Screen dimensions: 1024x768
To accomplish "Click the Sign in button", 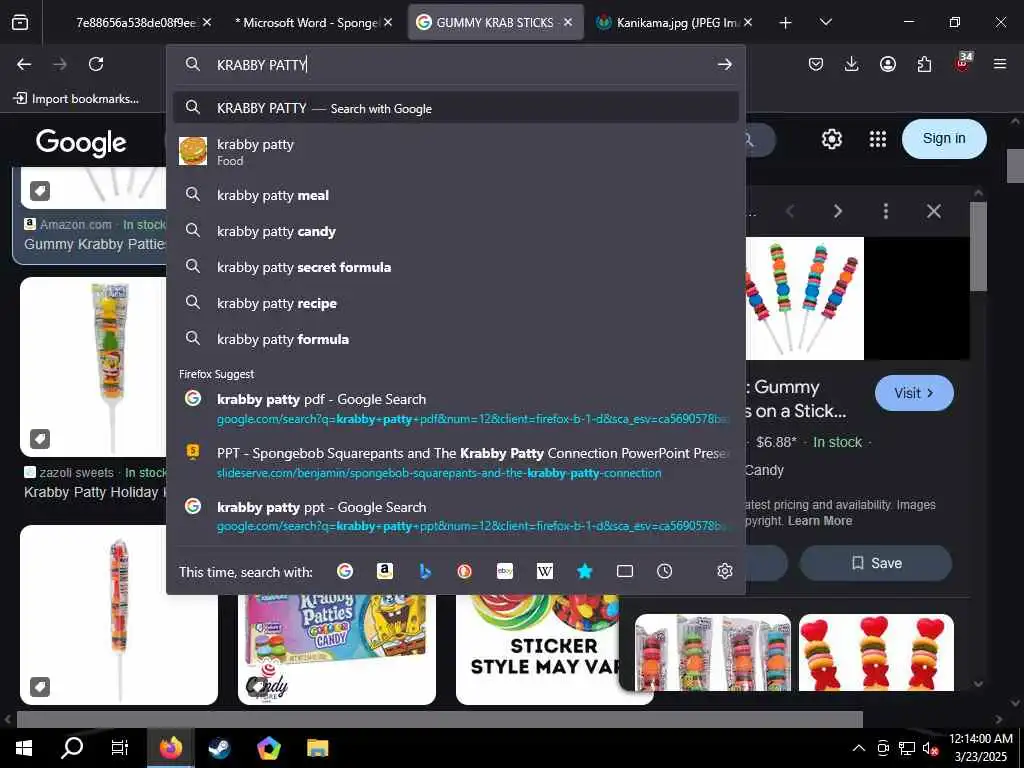I will click(944, 138).
